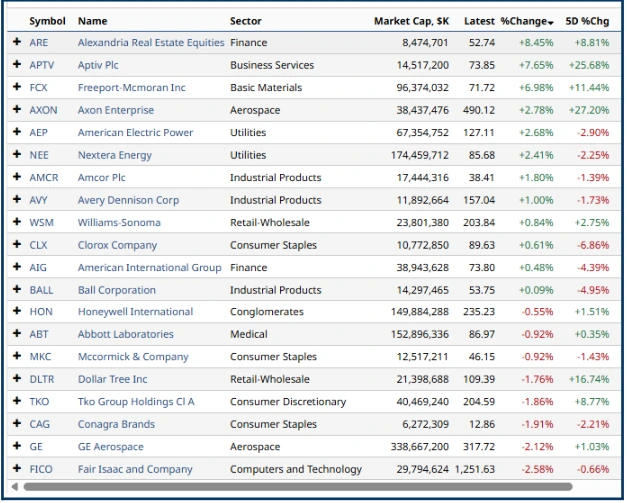This screenshot has height=503, width=627.
Task: Open the Williams-Sonoma name link
Action: 119,222
